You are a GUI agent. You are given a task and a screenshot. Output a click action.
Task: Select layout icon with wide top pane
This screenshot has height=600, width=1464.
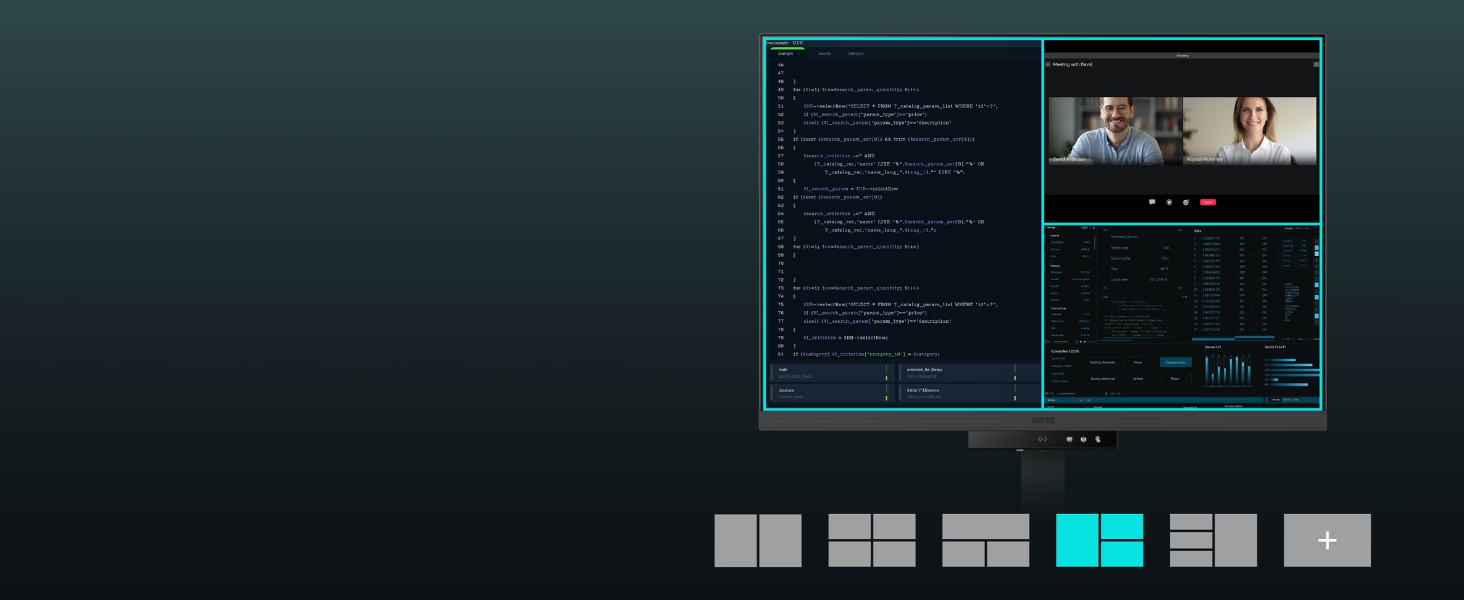coord(986,540)
